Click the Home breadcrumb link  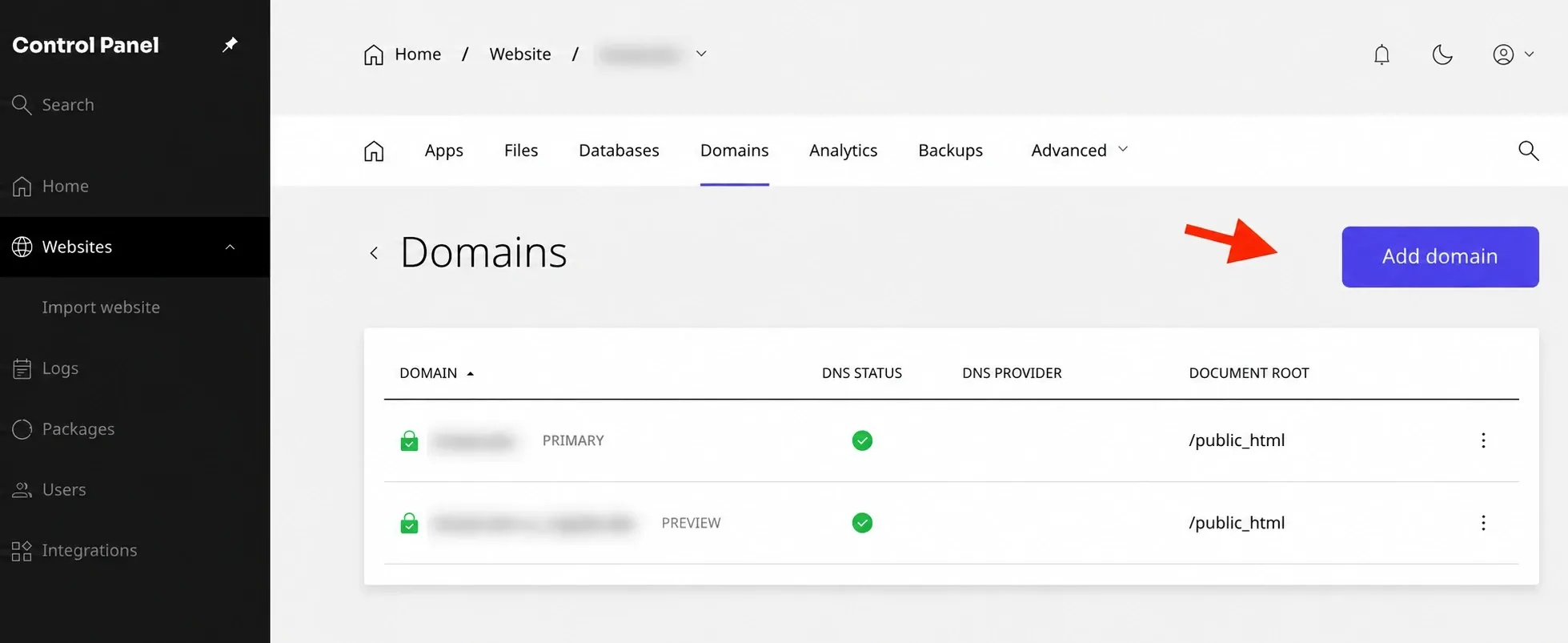pyautogui.click(x=418, y=54)
